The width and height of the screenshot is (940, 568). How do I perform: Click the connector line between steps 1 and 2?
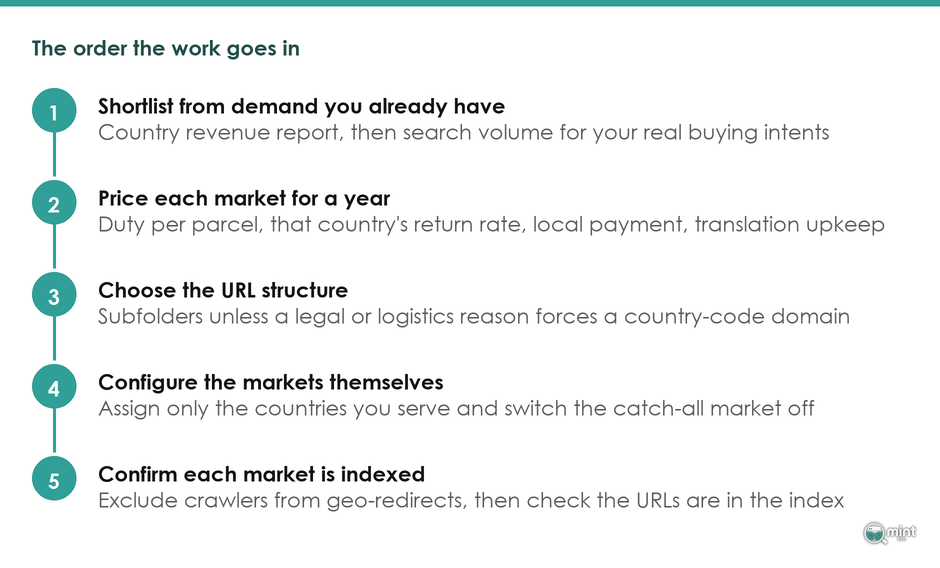(54, 157)
